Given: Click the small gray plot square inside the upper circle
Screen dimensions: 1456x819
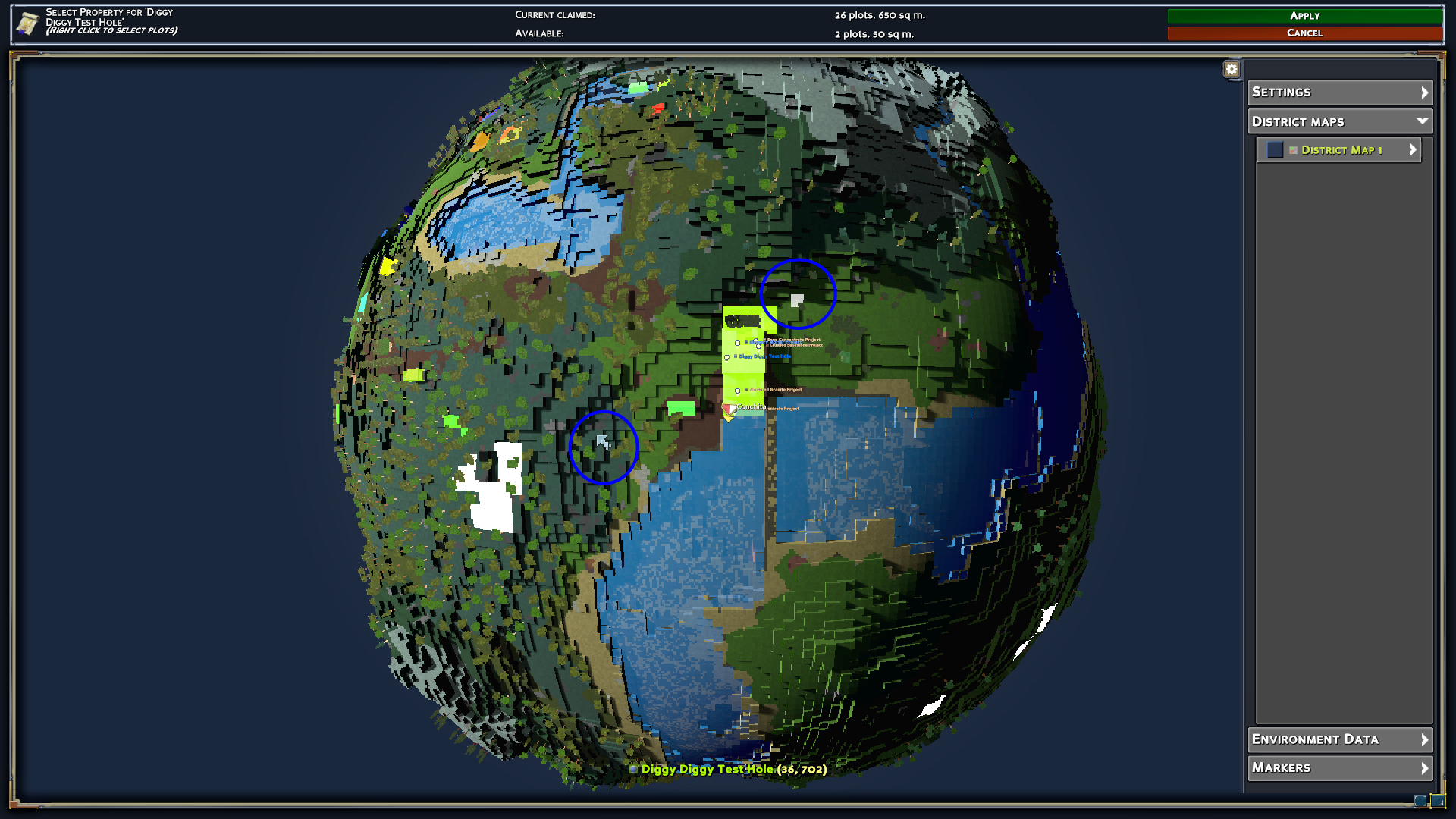Looking at the screenshot, I should click(797, 300).
